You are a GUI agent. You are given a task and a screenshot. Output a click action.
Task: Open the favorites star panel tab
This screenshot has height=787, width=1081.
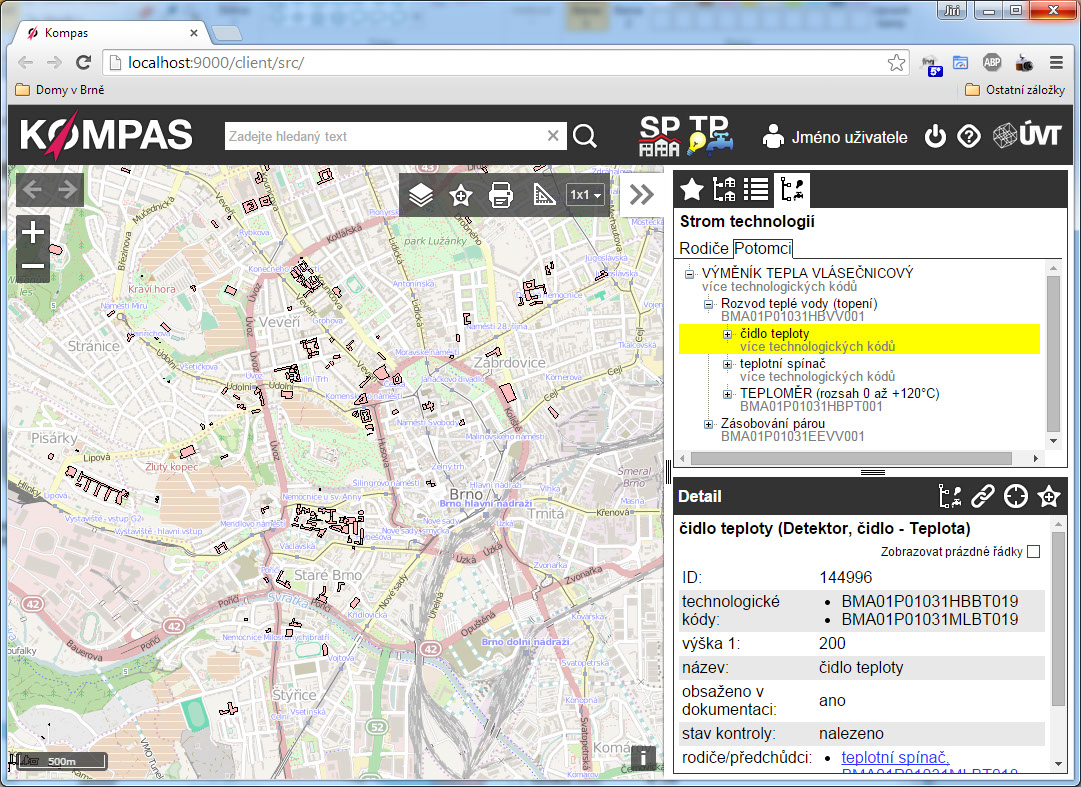pyautogui.click(x=691, y=188)
